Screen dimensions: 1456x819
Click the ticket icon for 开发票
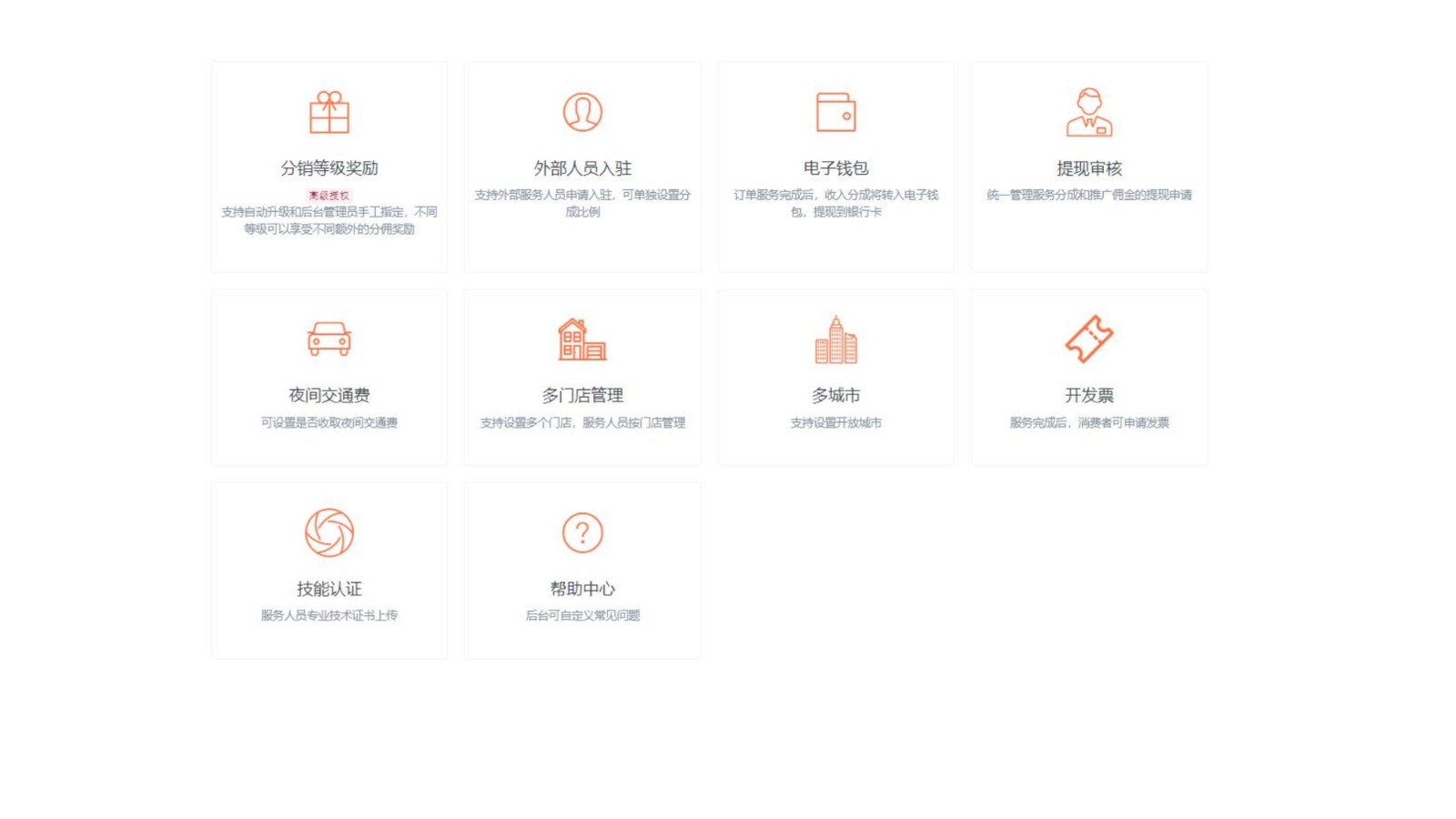point(1089,339)
